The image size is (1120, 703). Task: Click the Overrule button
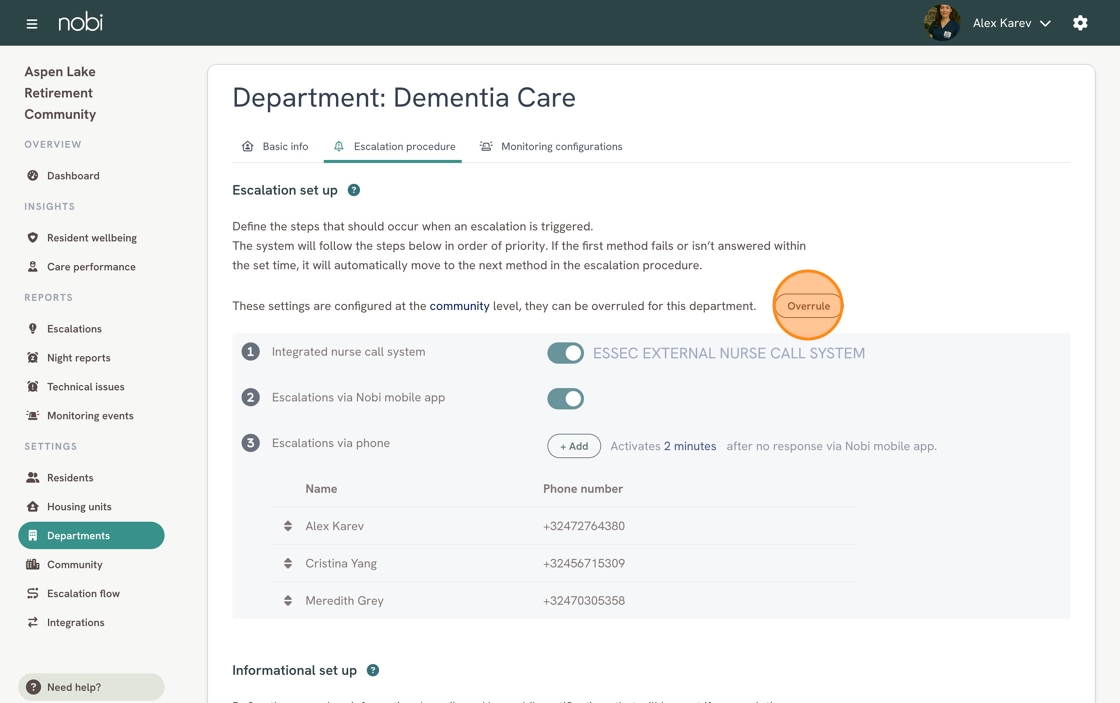pyautogui.click(x=809, y=306)
